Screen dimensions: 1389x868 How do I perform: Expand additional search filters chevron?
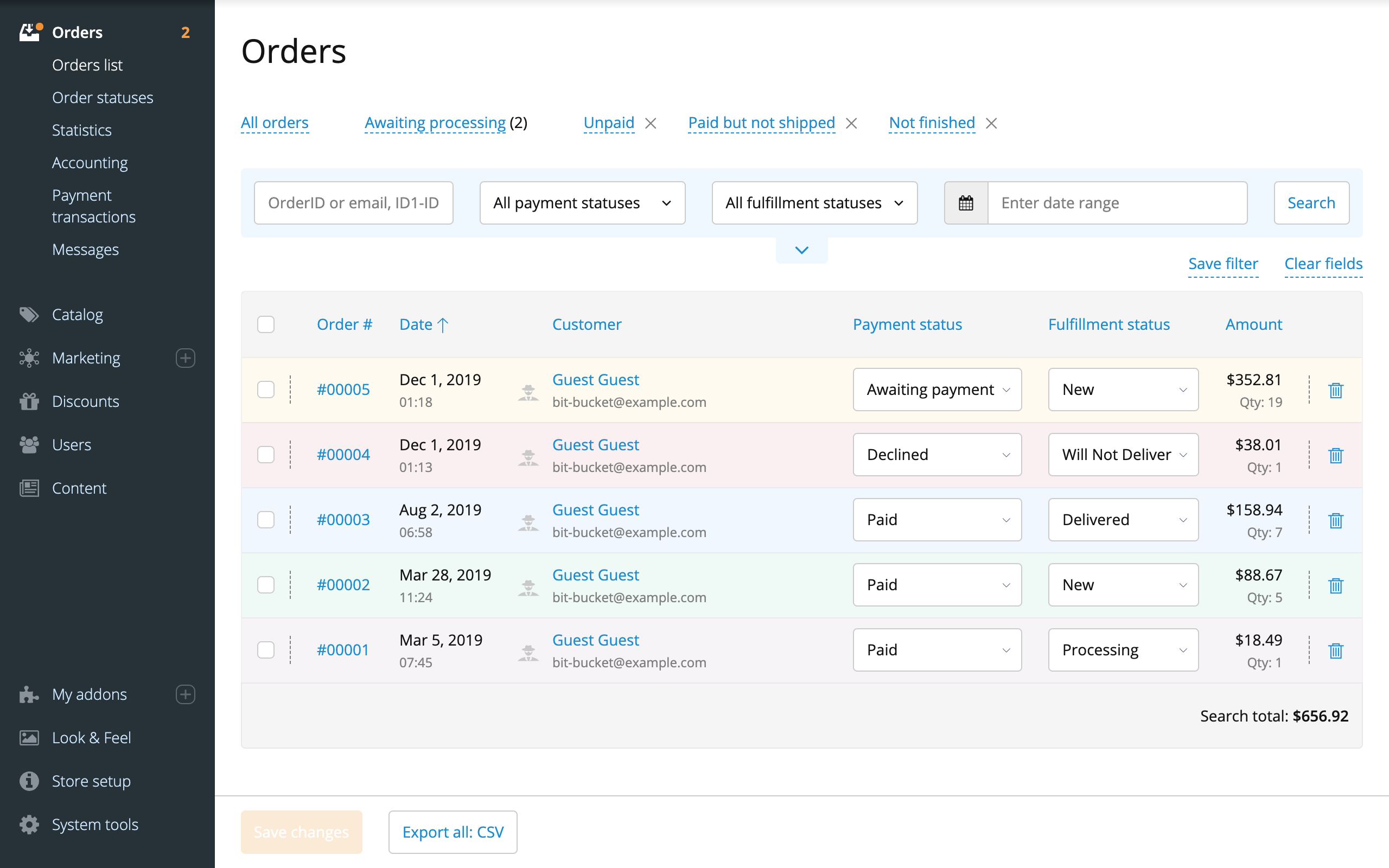(x=801, y=250)
